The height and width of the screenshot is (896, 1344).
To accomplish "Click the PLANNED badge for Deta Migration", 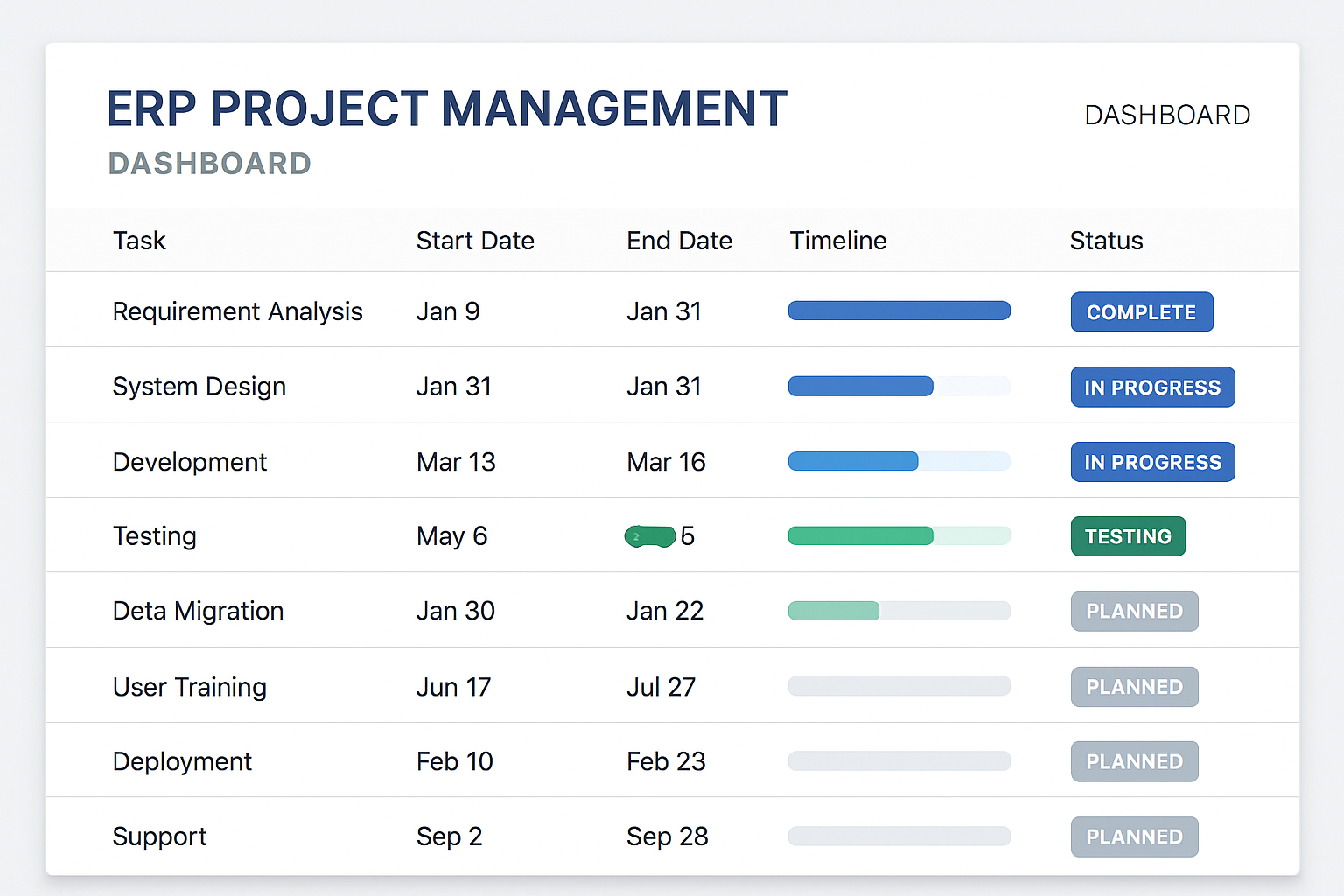I will (1134, 612).
